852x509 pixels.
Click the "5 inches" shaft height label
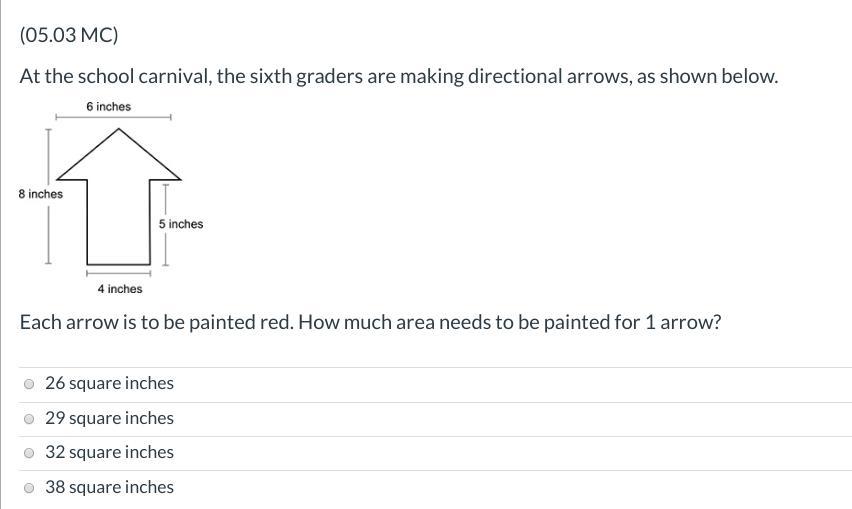(181, 224)
